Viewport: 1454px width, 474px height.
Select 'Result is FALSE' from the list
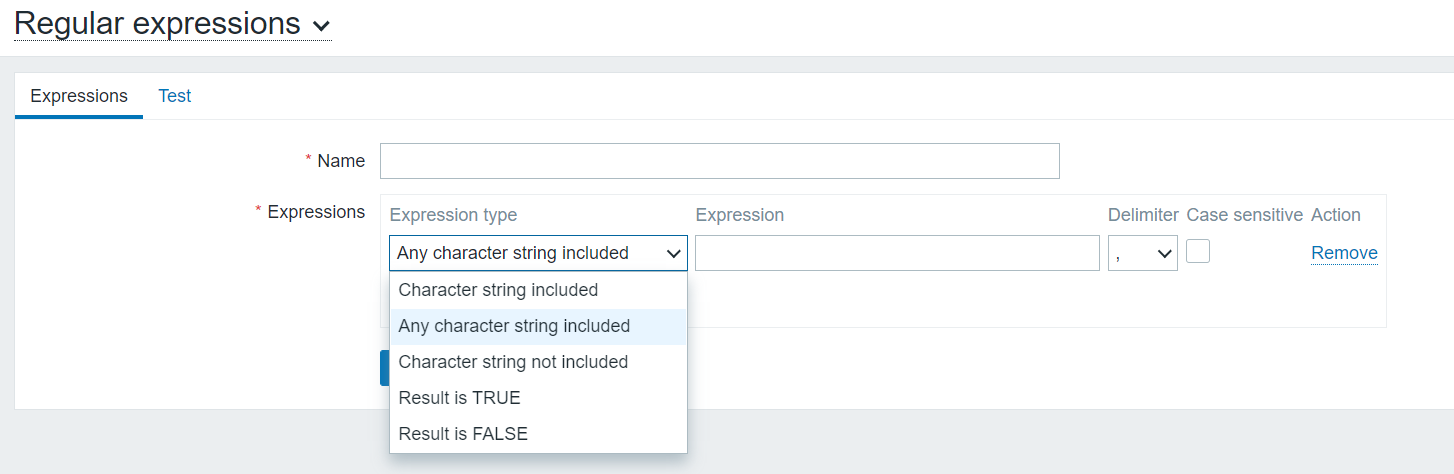pos(463,434)
